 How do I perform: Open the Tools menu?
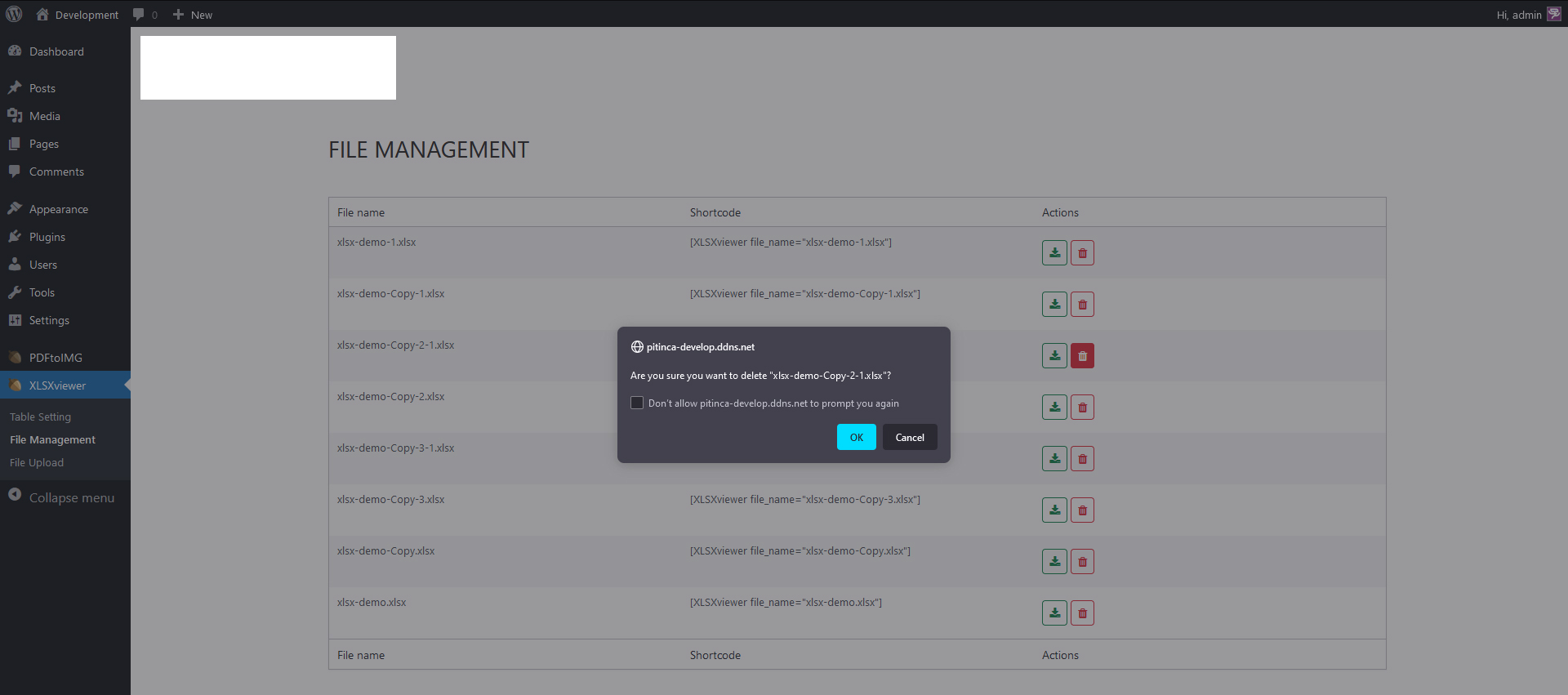coord(65,292)
